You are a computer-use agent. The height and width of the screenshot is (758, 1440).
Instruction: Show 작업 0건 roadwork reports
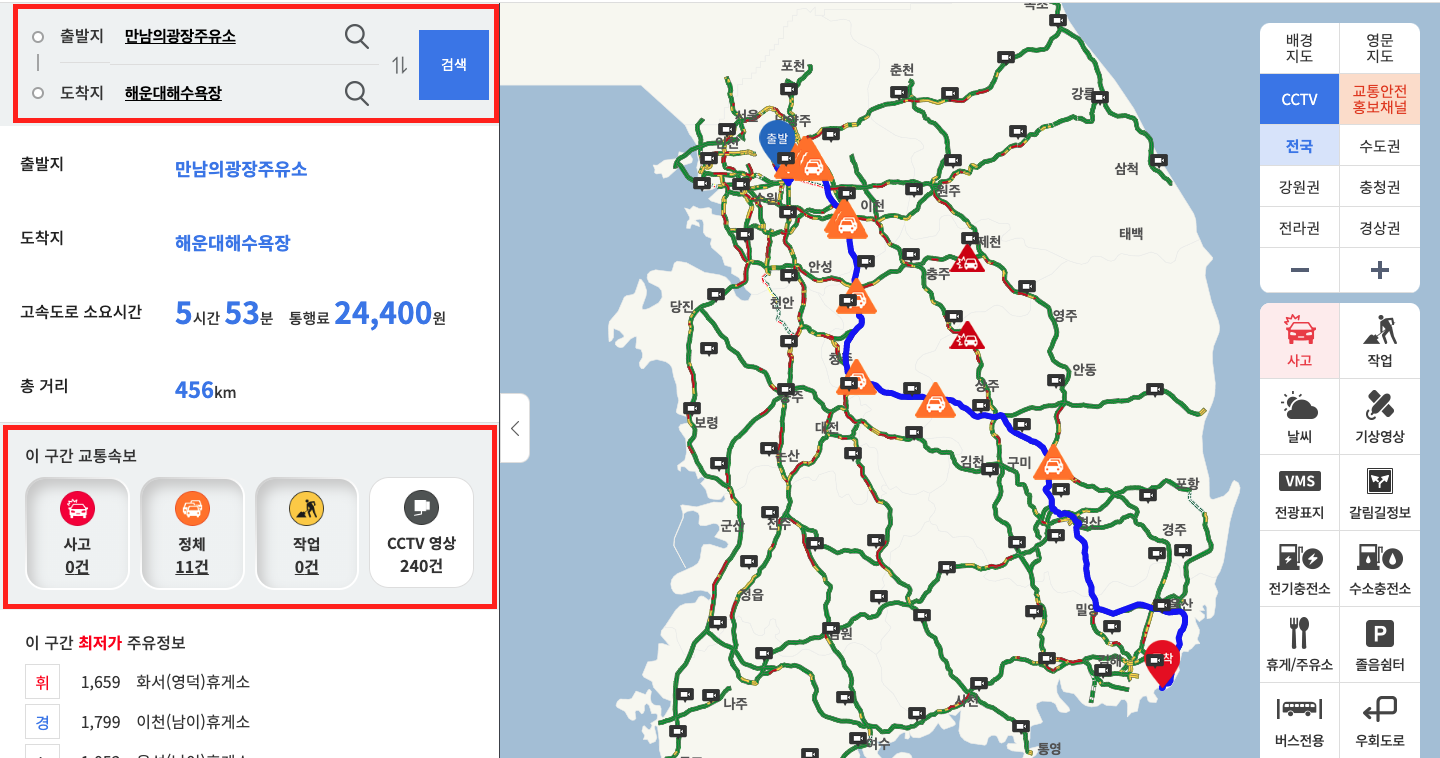pos(307,533)
